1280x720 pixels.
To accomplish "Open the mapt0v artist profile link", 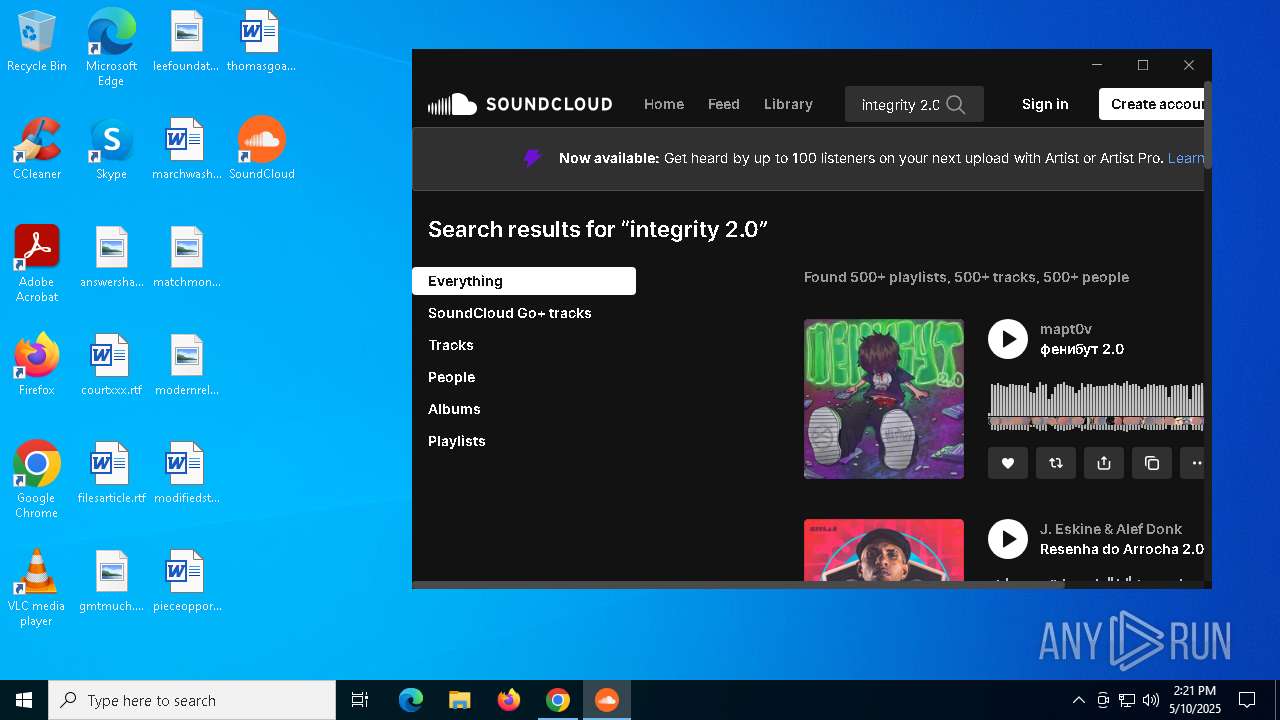I will point(1066,329).
